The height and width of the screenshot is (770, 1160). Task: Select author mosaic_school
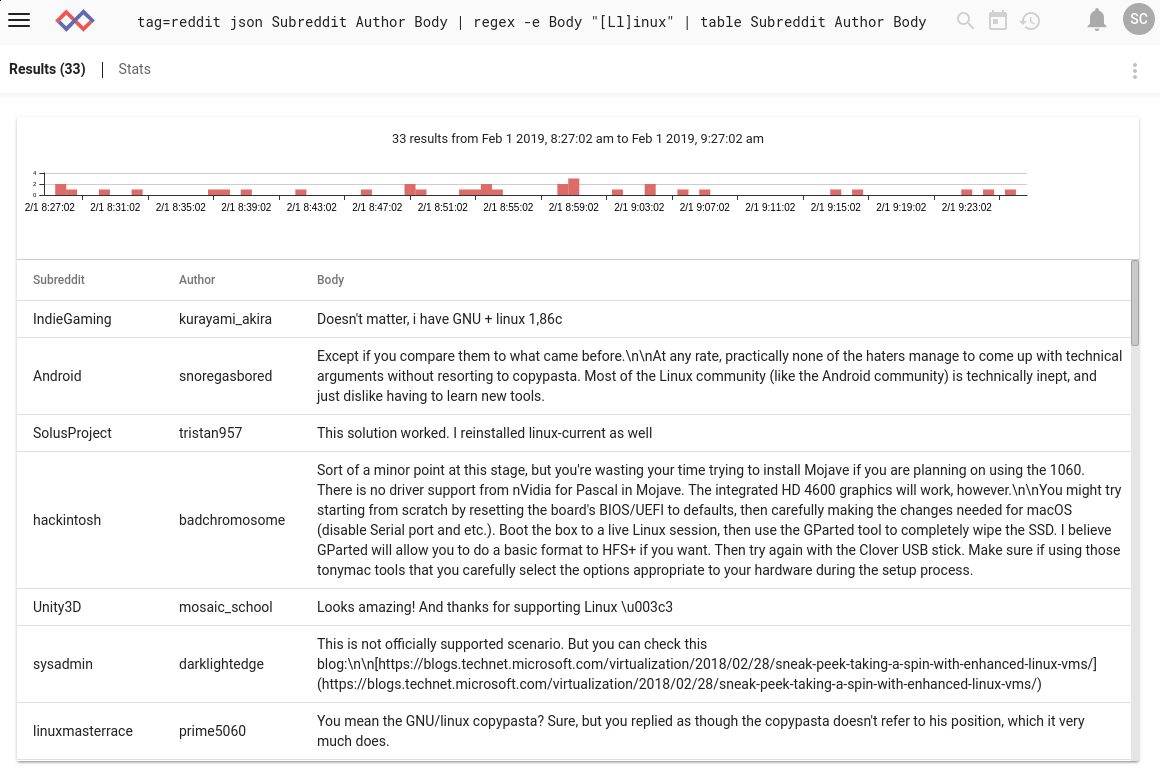[x=226, y=607]
